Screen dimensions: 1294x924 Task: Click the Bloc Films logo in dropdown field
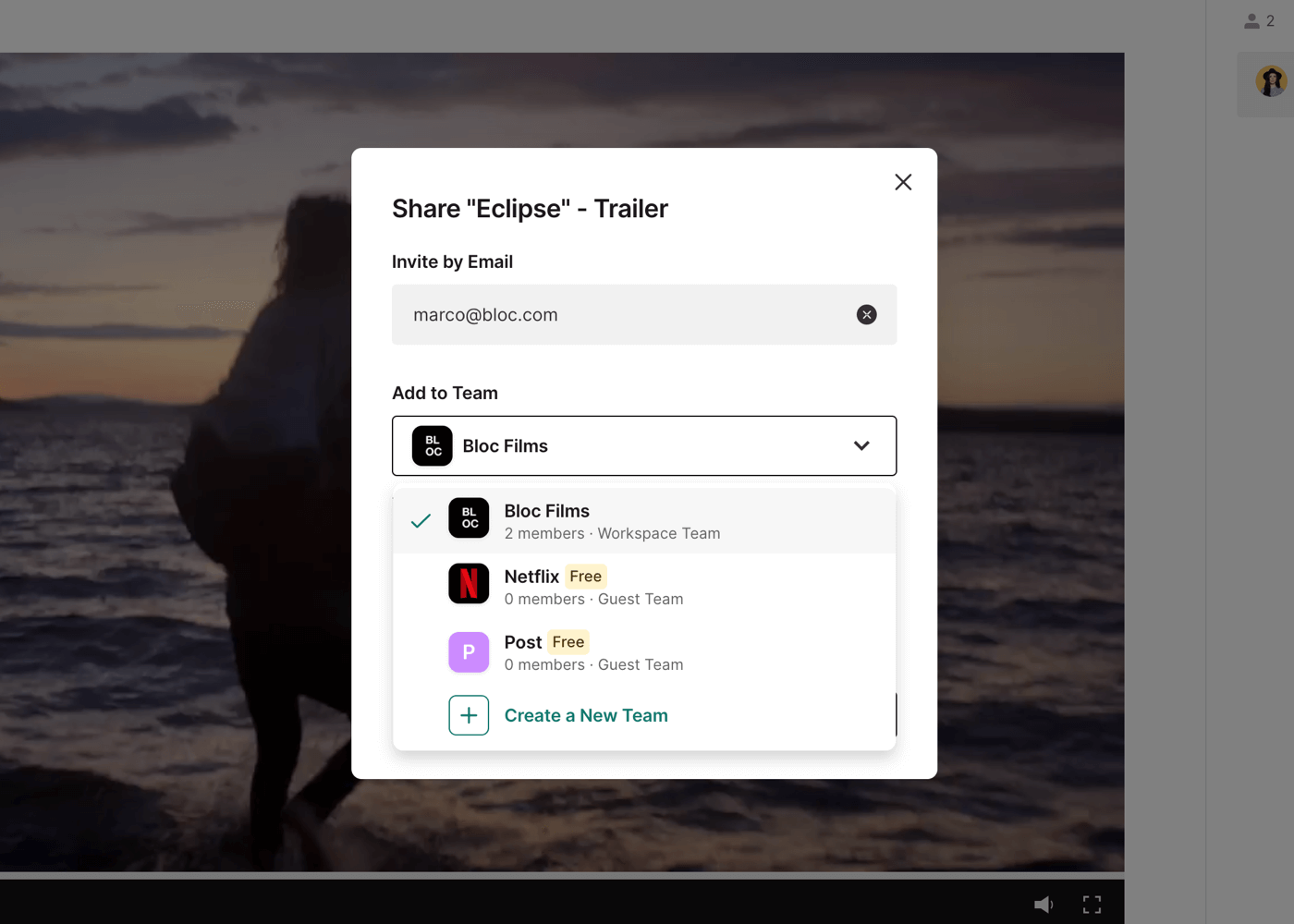click(x=432, y=446)
